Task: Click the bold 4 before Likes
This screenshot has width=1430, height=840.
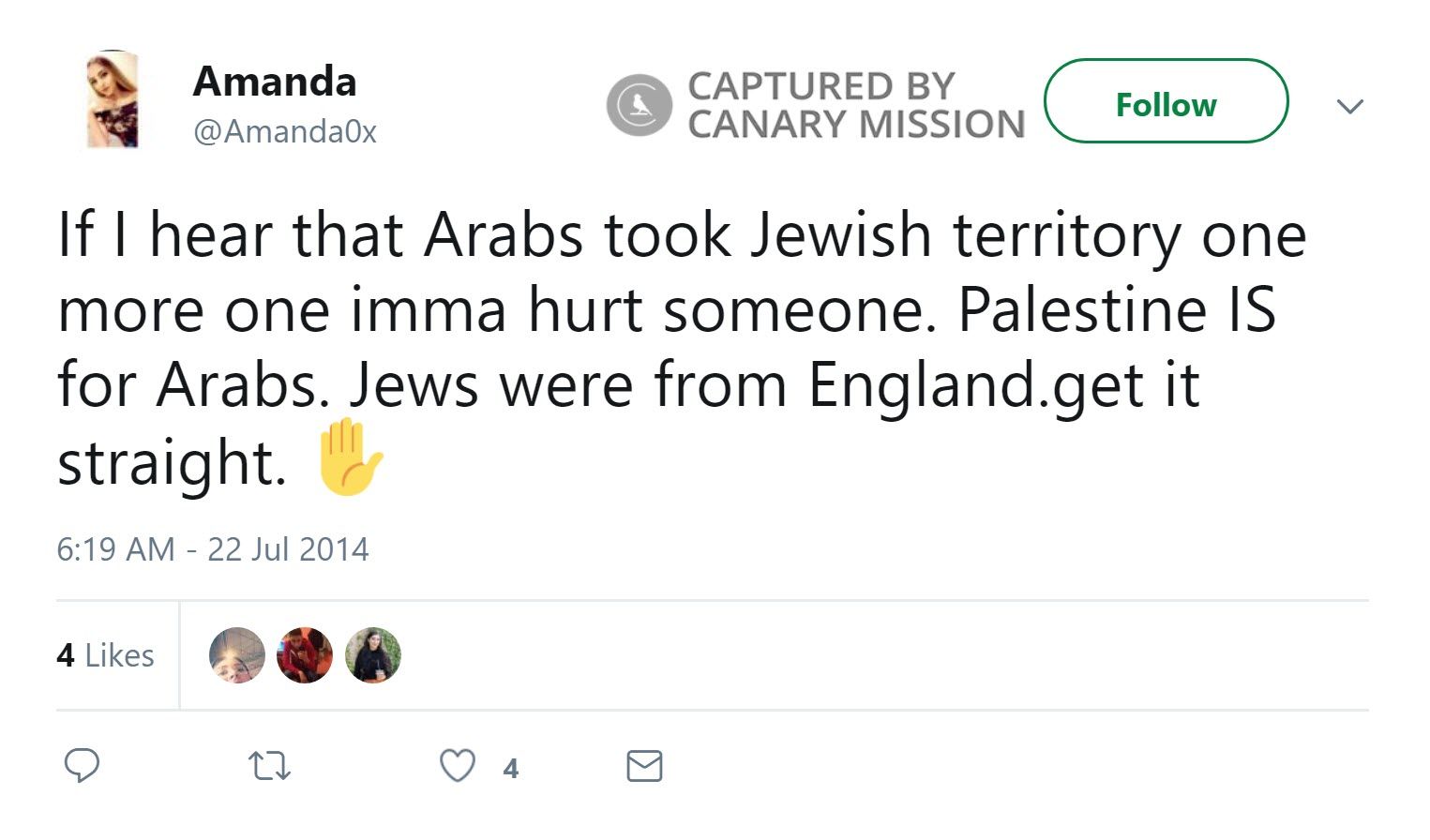Action: 65,655
